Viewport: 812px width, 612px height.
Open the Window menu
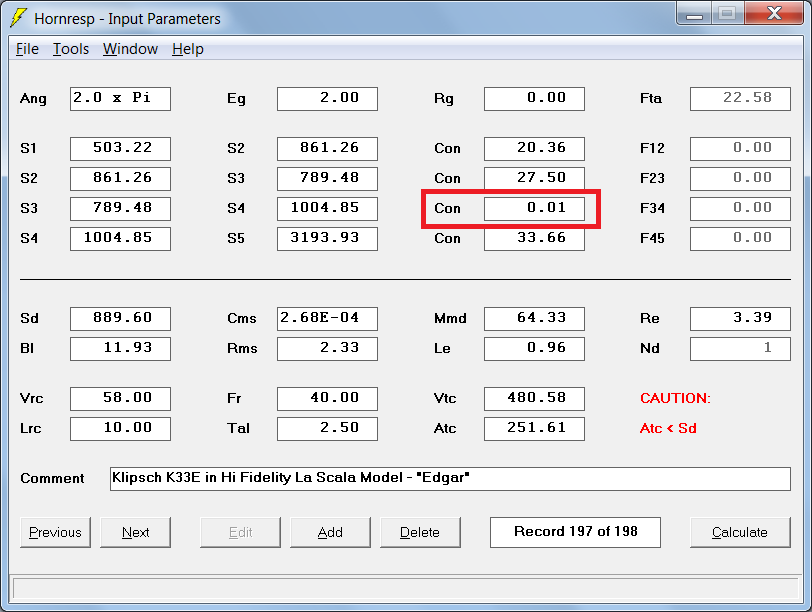point(130,49)
